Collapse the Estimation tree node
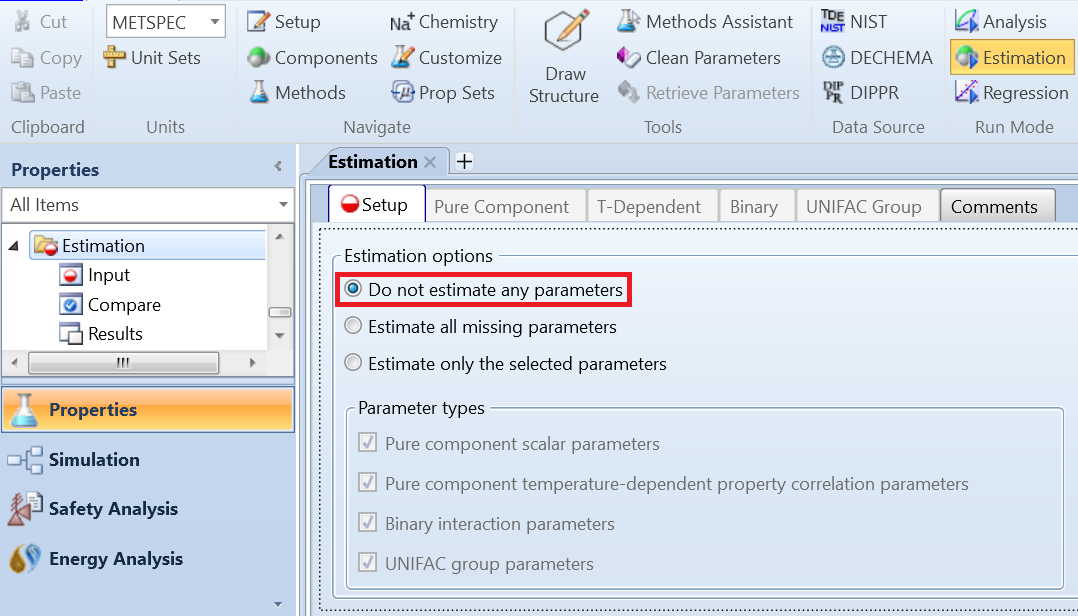 point(14,245)
